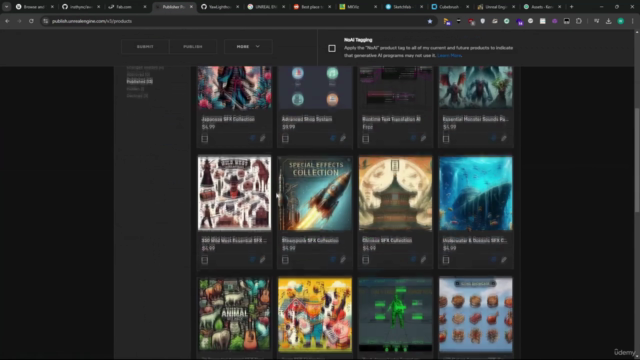
Task: Open the green browser profile avatar
Action: pos(620,21)
